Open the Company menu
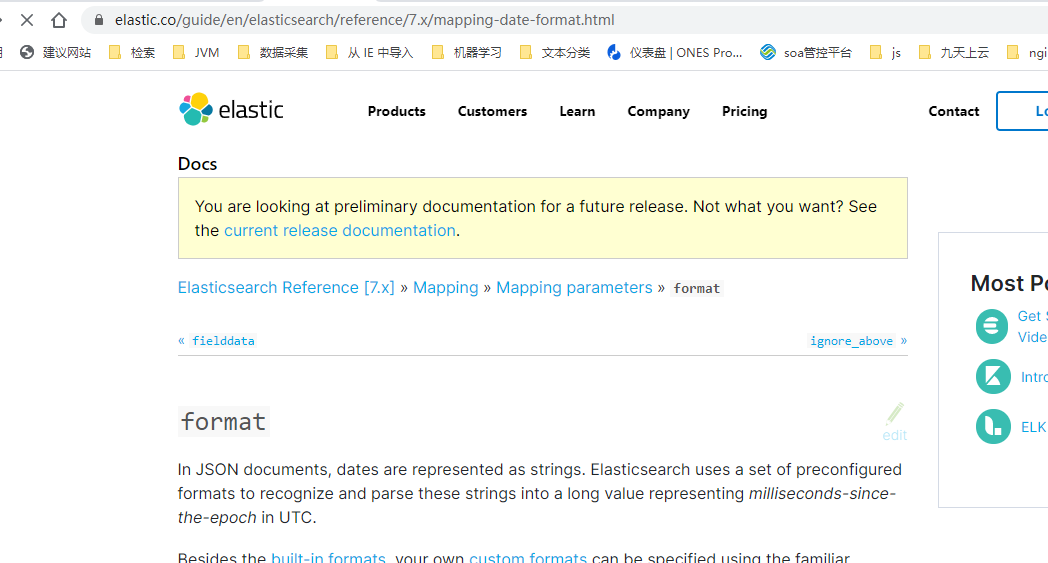The image size is (1048, 563). tap(658, 112)
